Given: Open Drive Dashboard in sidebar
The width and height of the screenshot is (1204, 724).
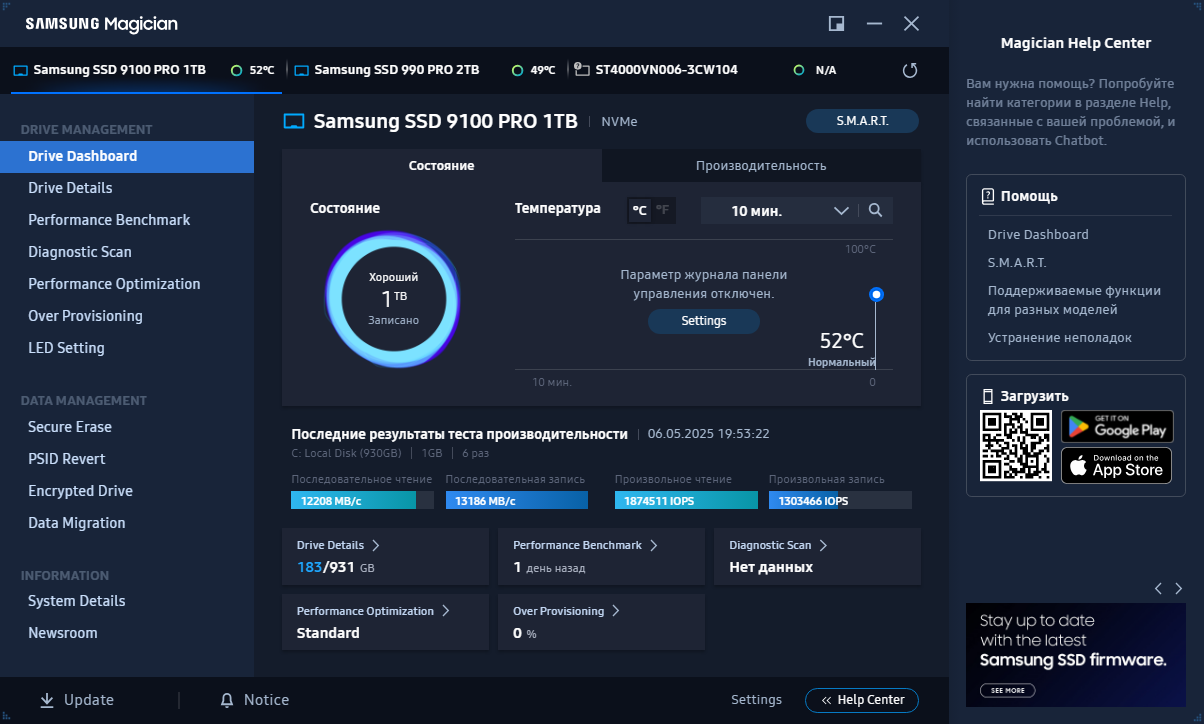Looking at the screenshot, I should 127,156.
